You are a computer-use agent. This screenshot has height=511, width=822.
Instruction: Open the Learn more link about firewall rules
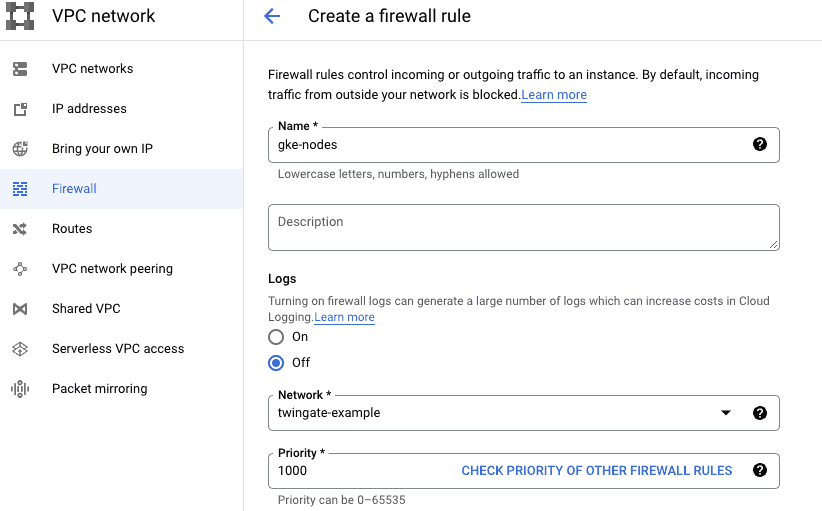[x=554, y=95]
